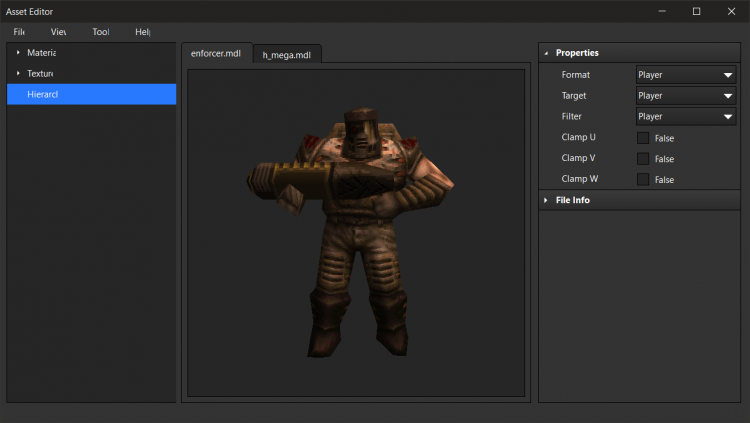Minimize the Asset Editor window
The image size is (750, 423).
pos(662,11)
